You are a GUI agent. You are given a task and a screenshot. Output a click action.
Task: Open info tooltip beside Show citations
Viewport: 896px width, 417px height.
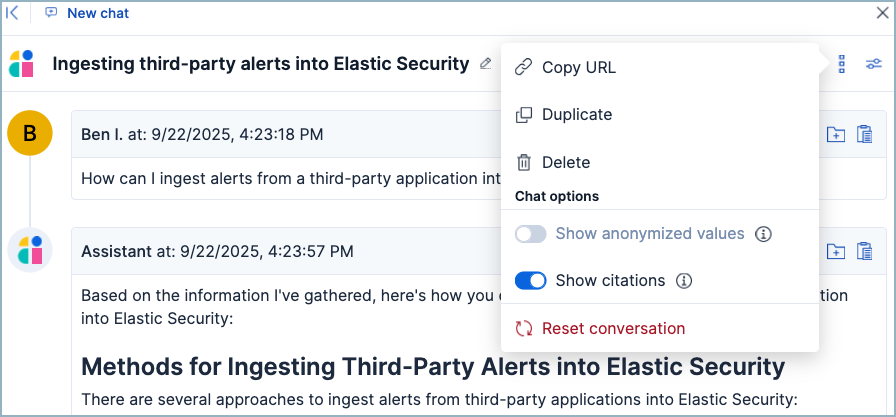684,281
